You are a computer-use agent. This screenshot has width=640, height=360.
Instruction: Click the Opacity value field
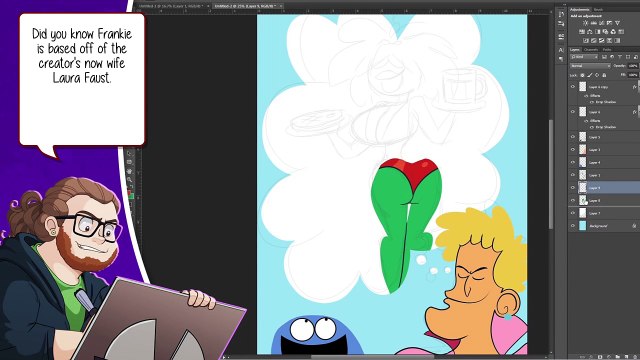click(633, 66)
